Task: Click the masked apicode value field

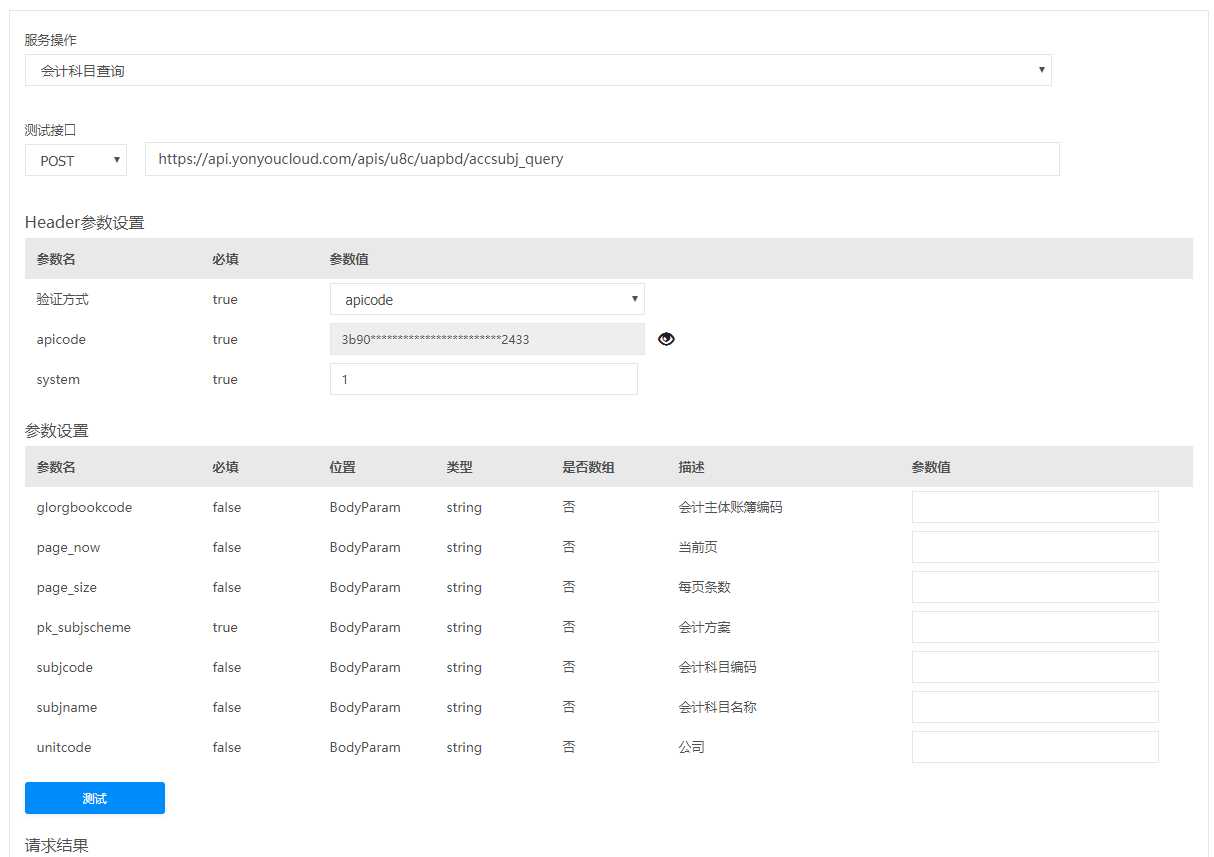Action: point(487,339)
